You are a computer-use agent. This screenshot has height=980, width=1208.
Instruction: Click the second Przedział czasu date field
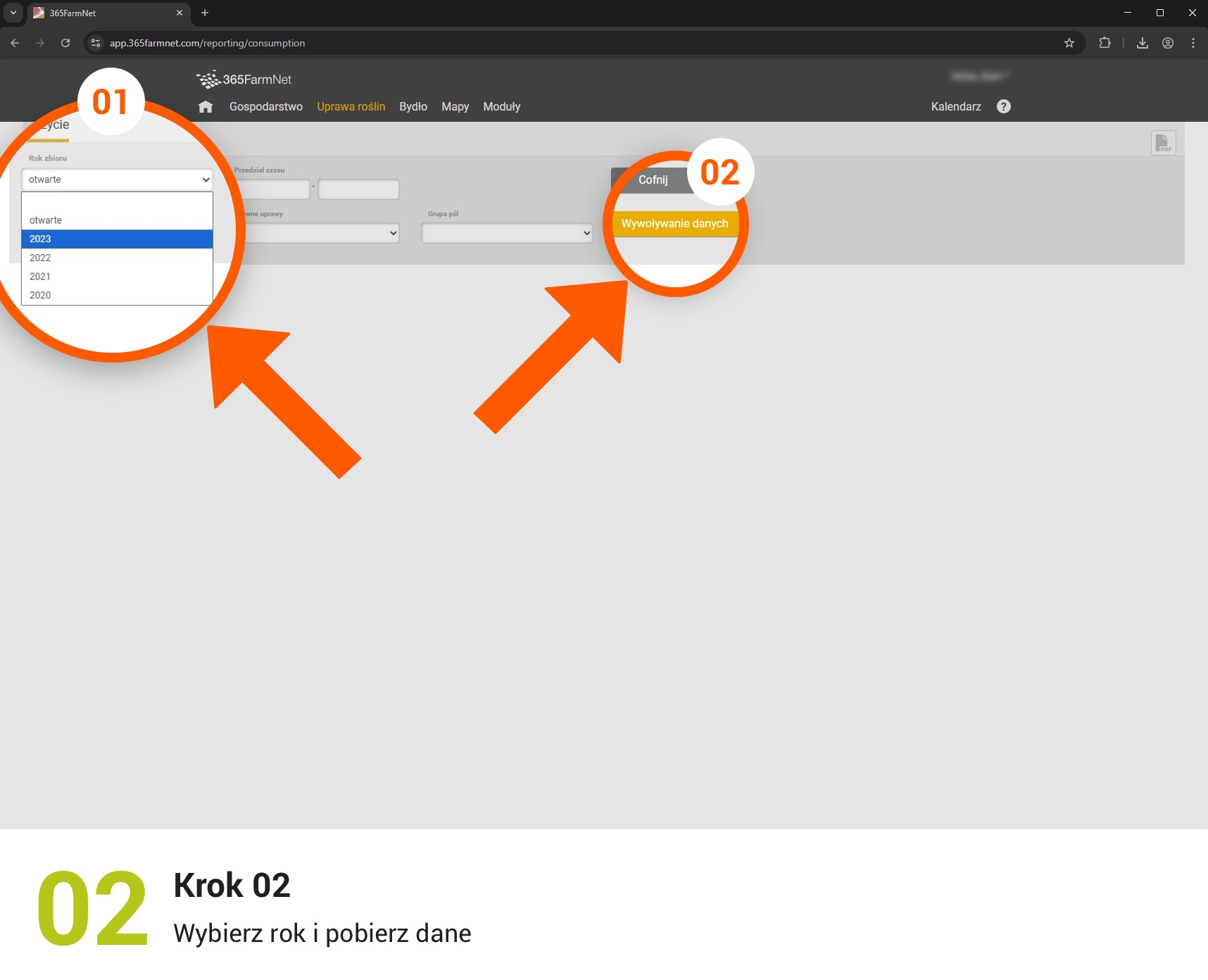coord(358,189)
